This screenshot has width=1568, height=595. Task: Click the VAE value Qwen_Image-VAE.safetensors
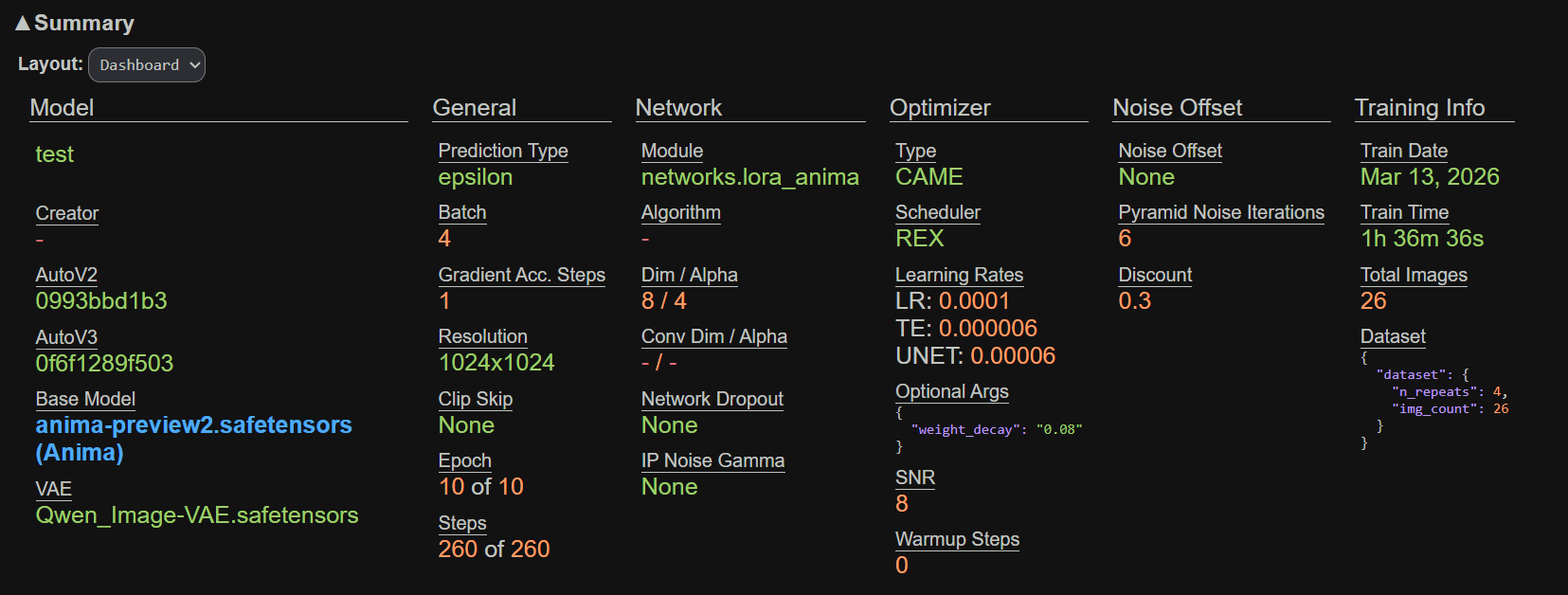[197, 515]
